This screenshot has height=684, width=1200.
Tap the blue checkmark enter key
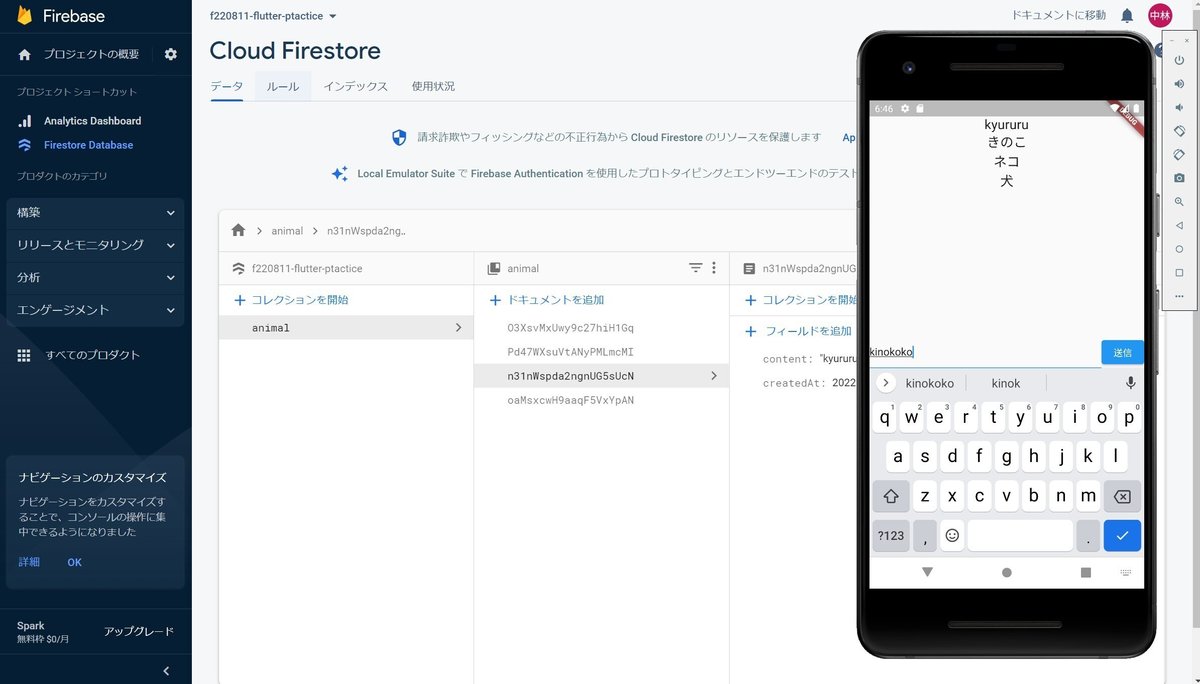pos(1122,535)
